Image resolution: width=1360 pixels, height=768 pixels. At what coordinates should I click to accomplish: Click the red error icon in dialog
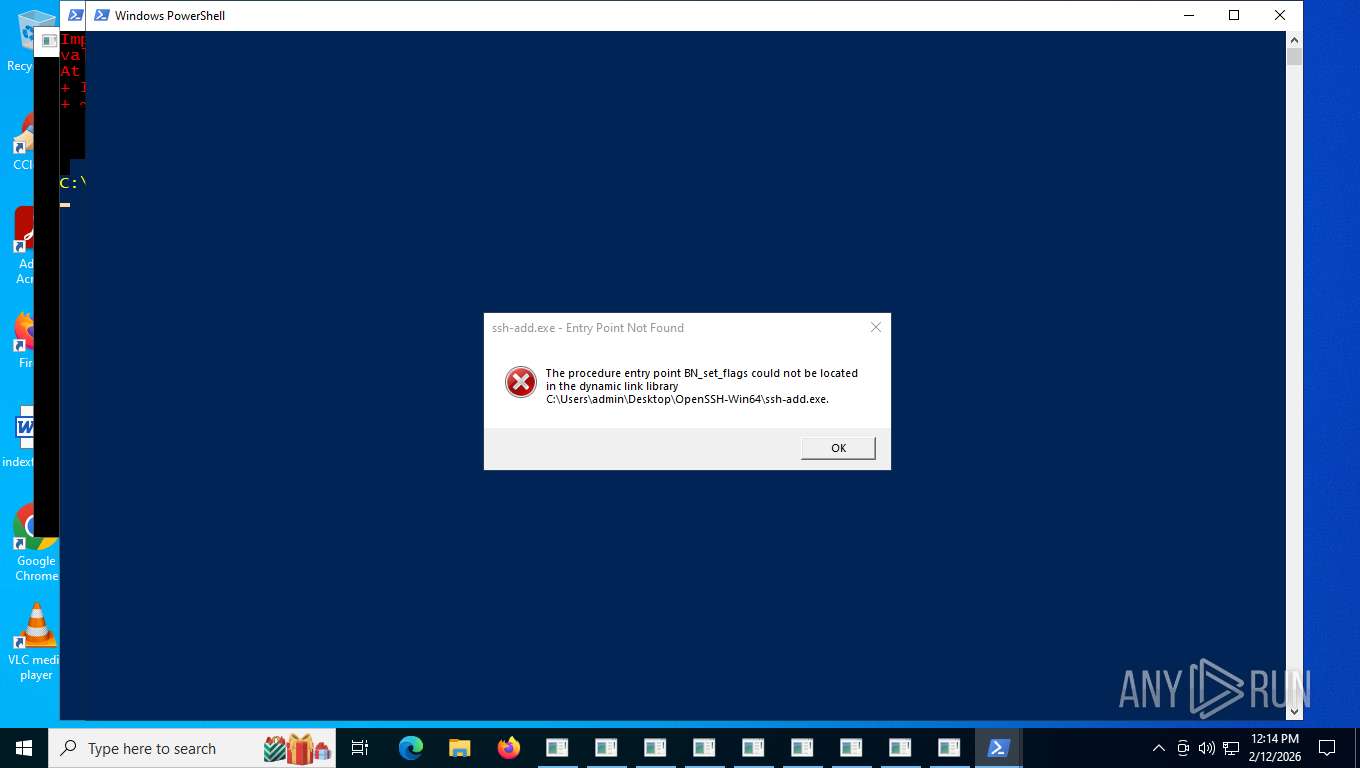(x=520, y=382)
